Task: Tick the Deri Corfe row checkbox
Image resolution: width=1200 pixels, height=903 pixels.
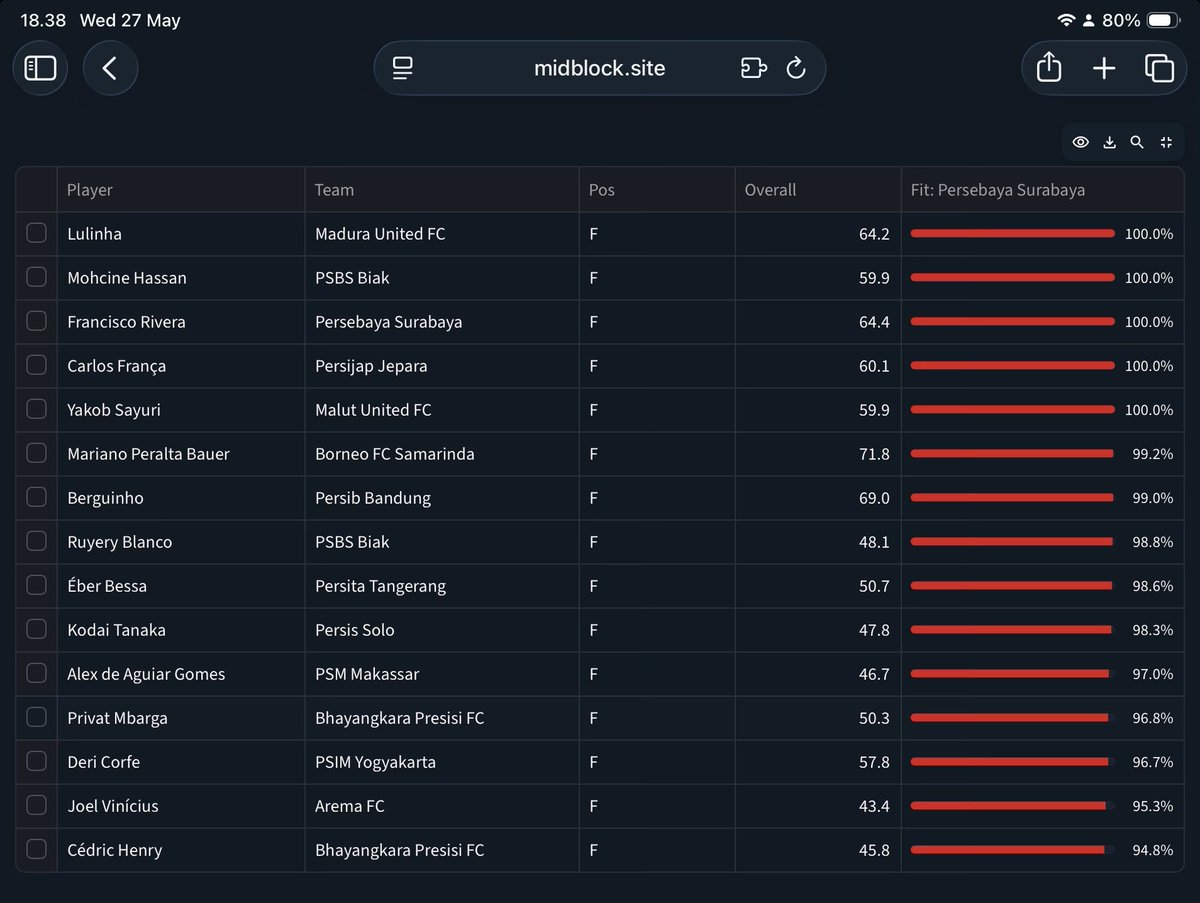Action: [x=36, y=761]
